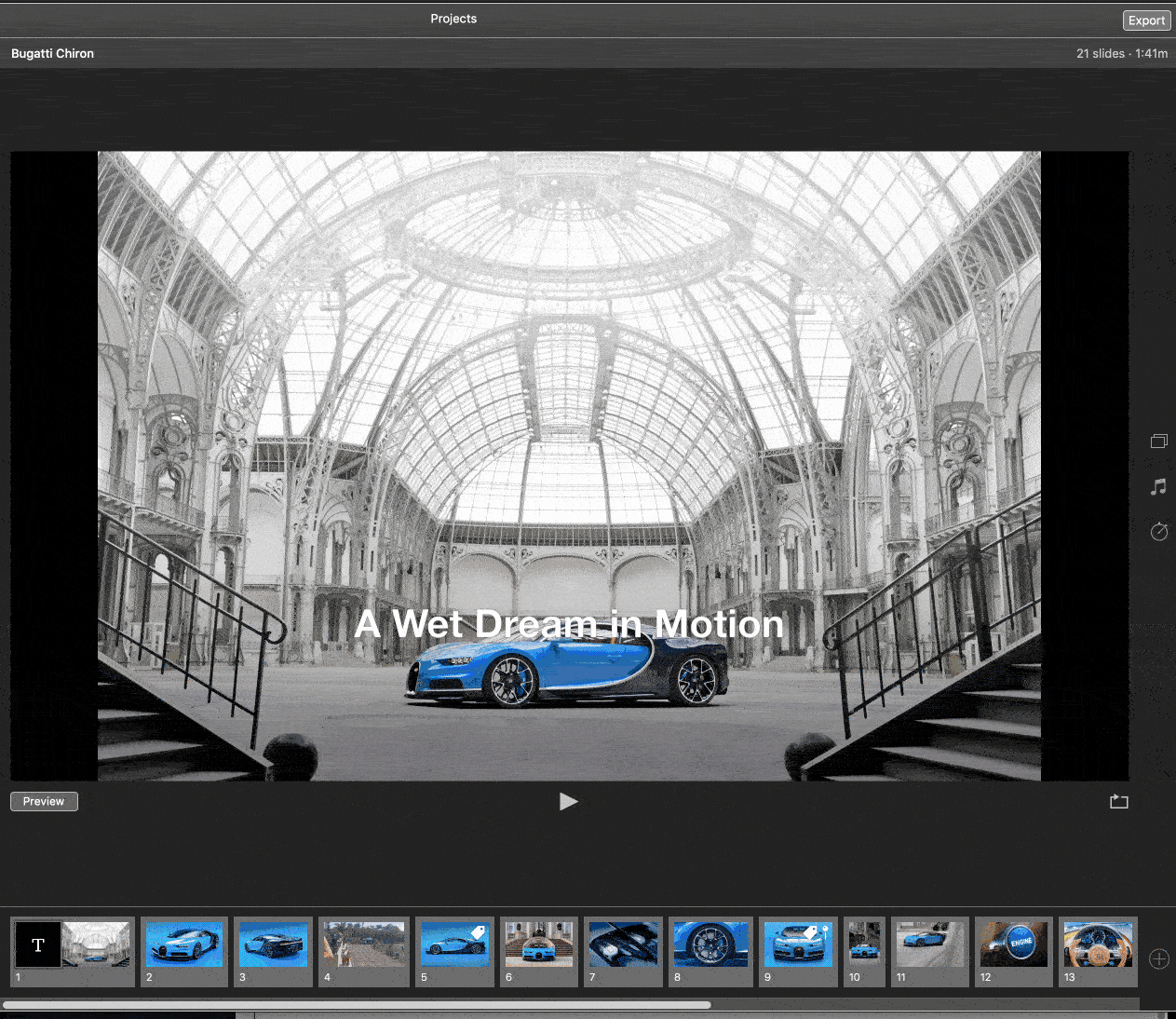Select slide 10 thumbnail
The image size is (1176, 1019).
click(864, 944)
